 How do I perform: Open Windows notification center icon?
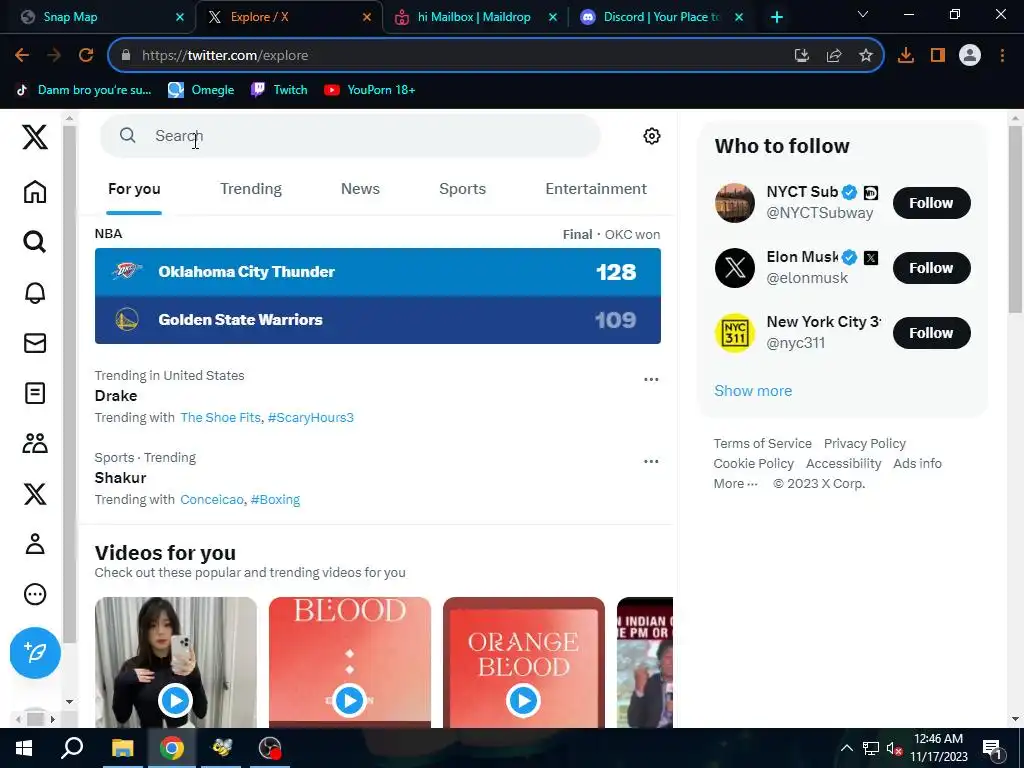(992, 749)
